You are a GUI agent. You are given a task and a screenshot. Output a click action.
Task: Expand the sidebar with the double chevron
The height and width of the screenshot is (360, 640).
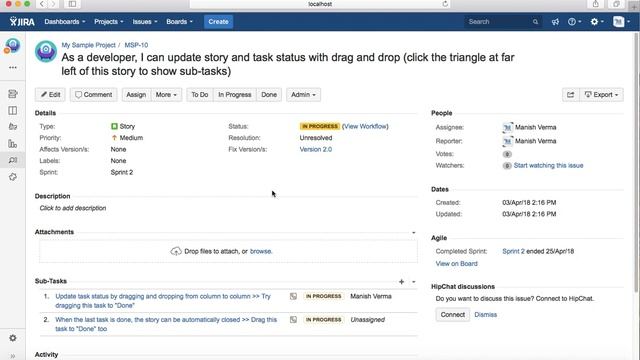[13, 356]
